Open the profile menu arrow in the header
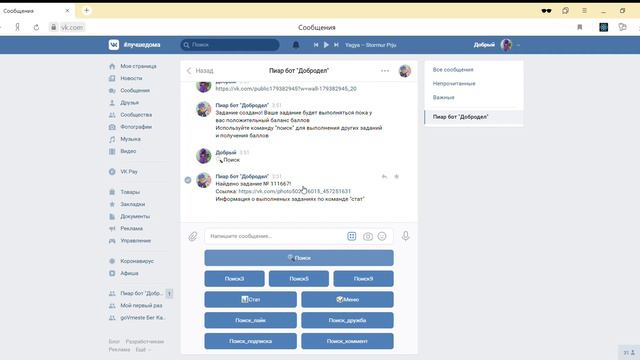 (x=518, y=45)
